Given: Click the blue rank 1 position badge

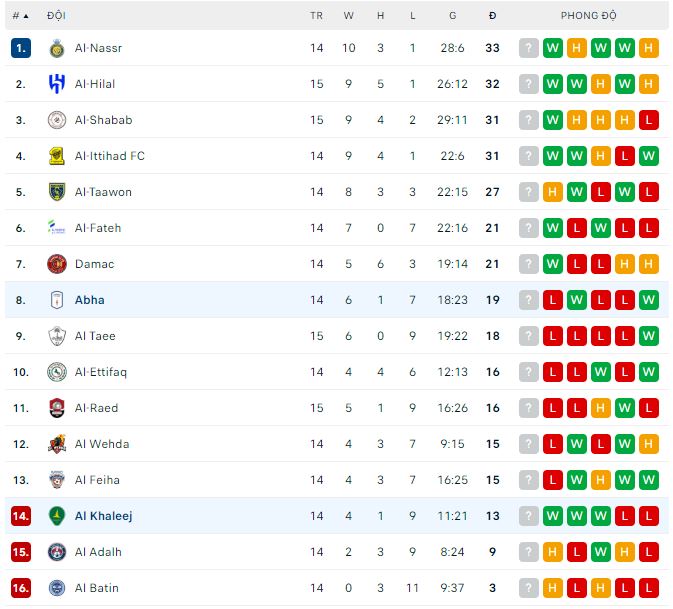Looking at the screenshot, I should click(x=21, y=48).
